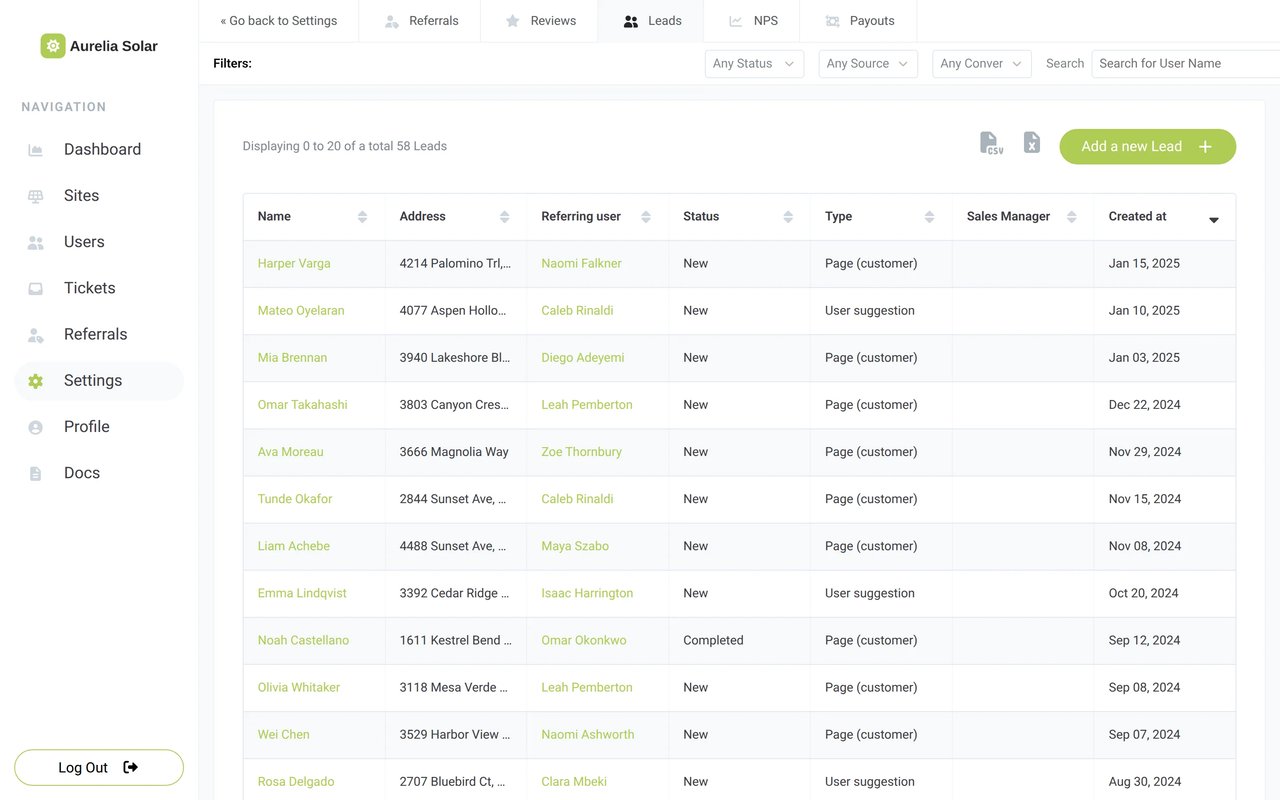Open lead Rosa Delgado
The image size is (1280, 800).
coord(296,782)
